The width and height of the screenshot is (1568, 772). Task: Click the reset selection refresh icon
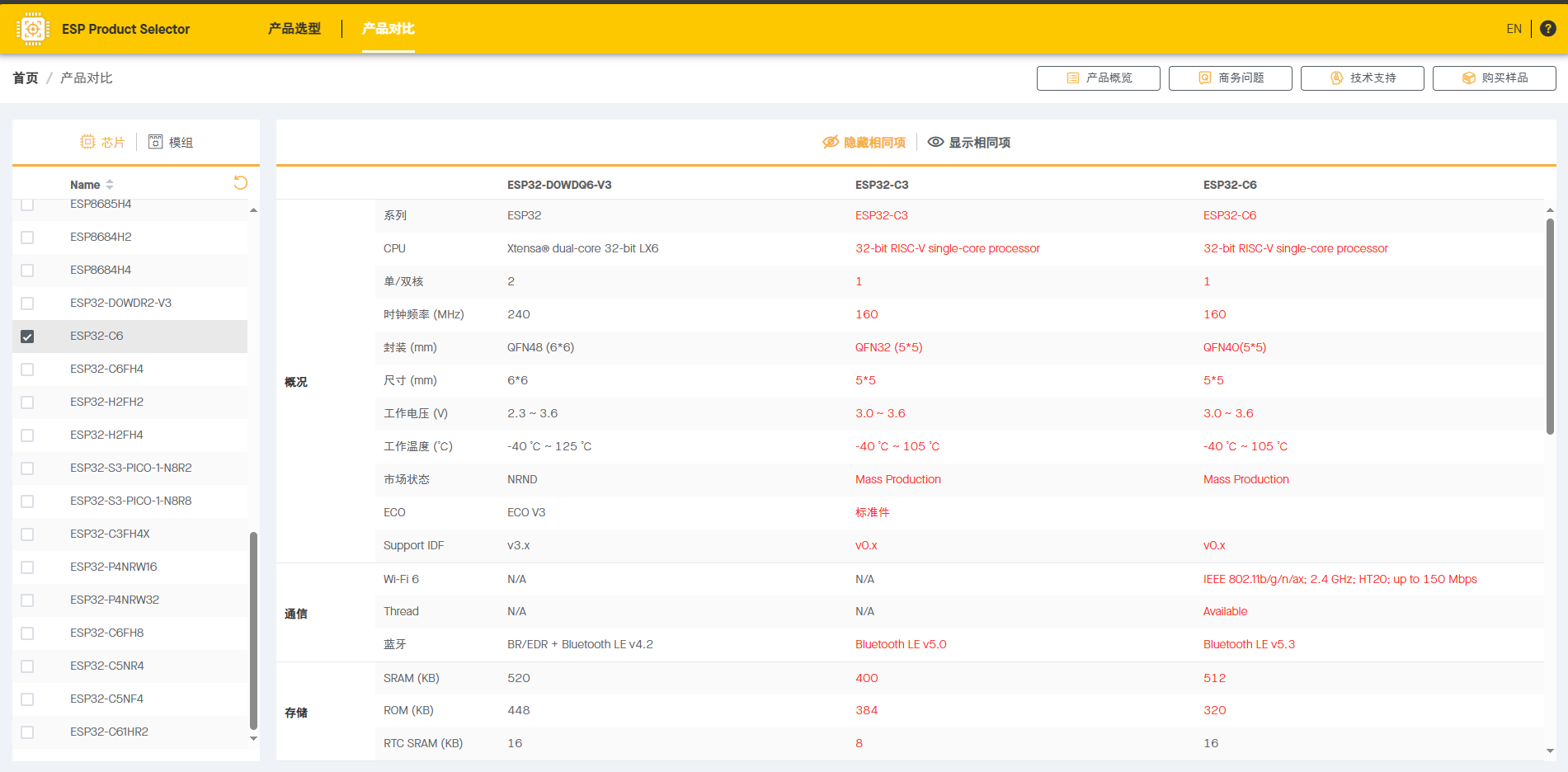tap(241, 183)
